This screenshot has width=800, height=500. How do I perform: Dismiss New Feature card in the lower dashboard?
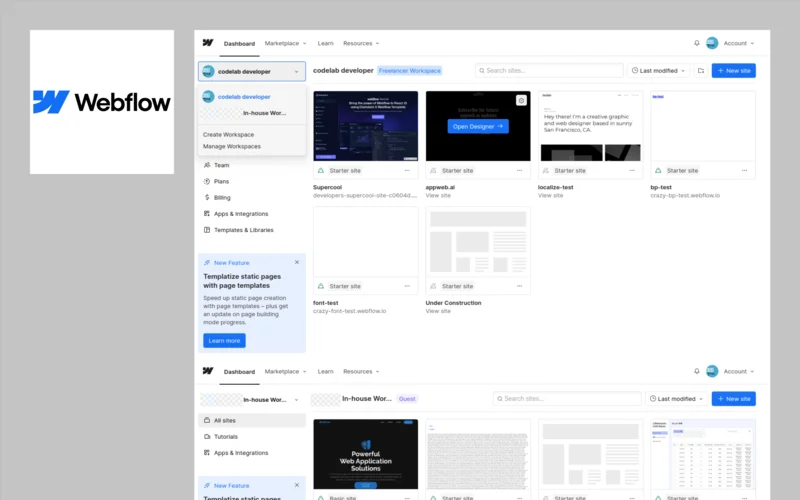pos(297,485)
